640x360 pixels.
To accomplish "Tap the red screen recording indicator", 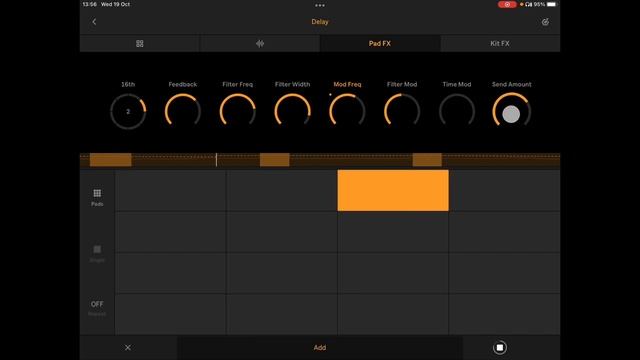I will tap(507, 4).
